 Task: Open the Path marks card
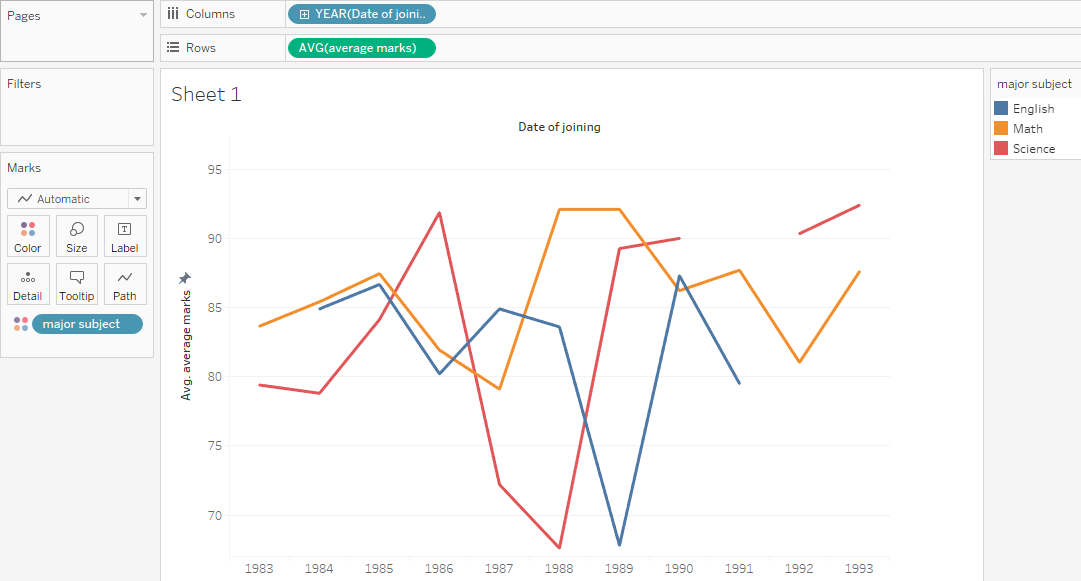coord(125,284)
